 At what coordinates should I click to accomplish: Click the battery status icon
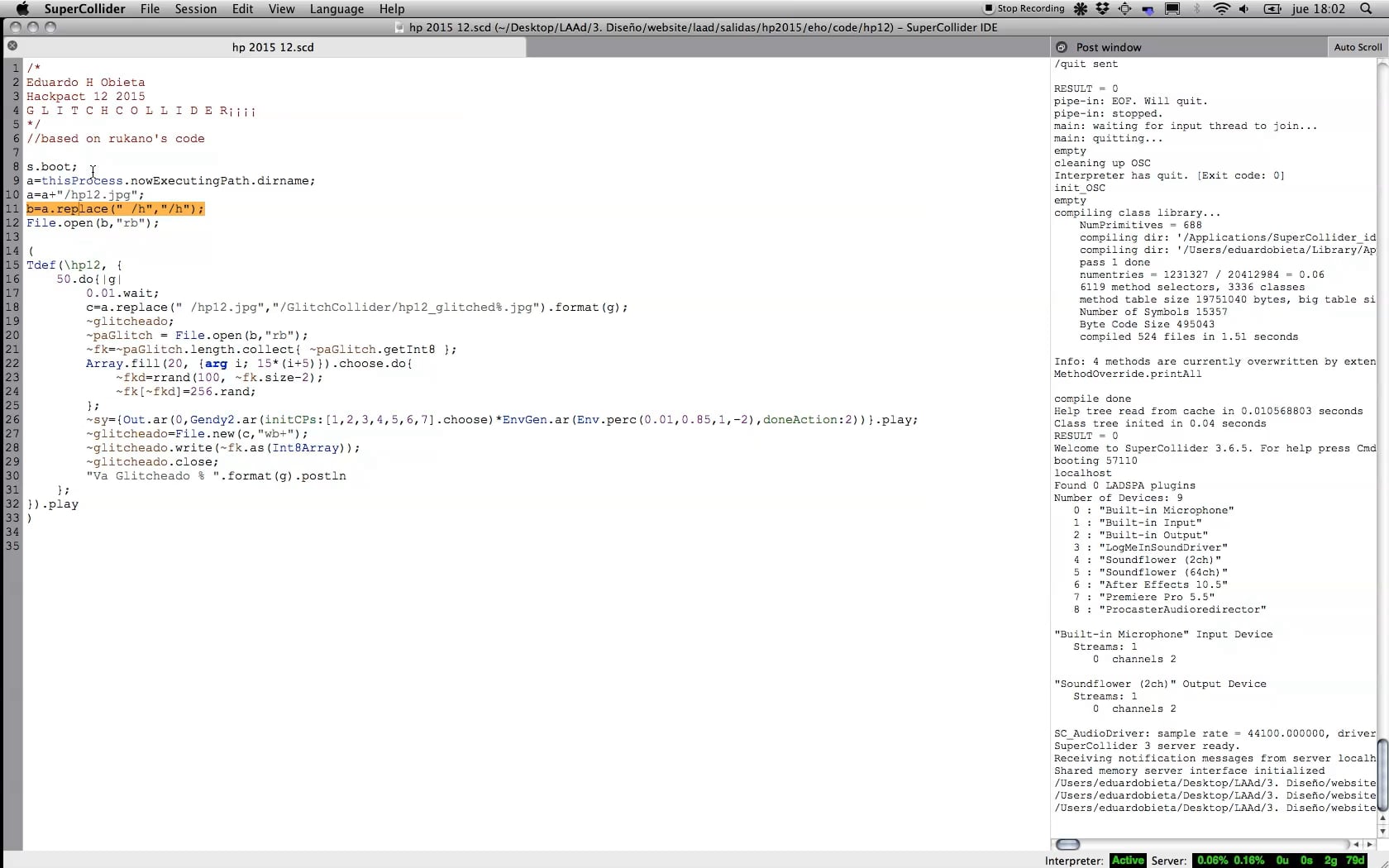point(1272,9)
